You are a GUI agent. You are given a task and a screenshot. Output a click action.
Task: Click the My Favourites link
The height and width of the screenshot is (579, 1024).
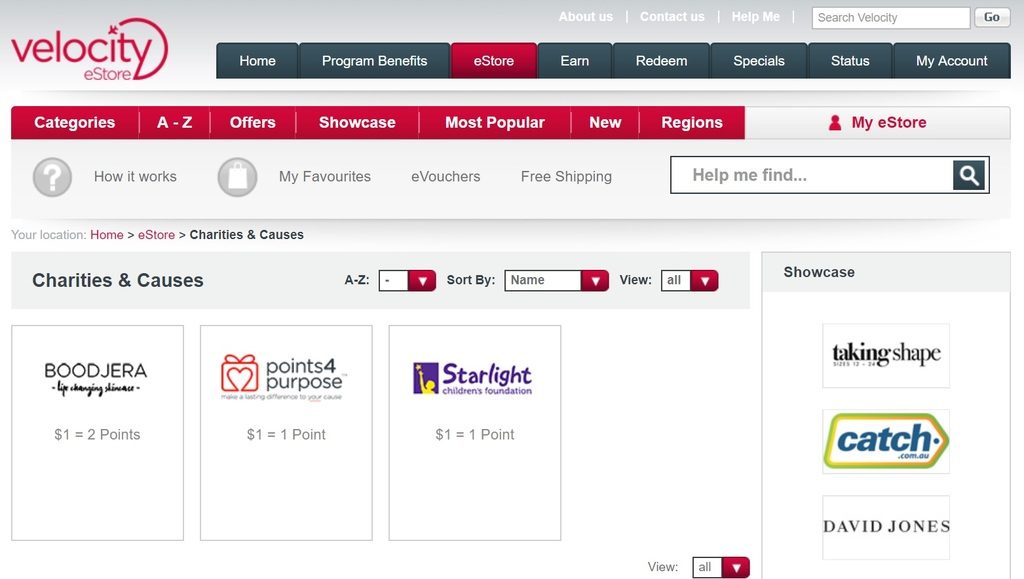(x=325, y=176)
